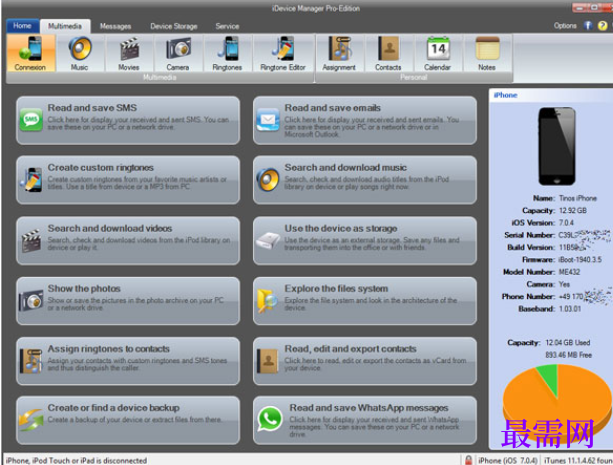Click the Facebook icon near Options
Image resolution: width=613 pixels, height=465 pixels.
click(x=588, y=26)
